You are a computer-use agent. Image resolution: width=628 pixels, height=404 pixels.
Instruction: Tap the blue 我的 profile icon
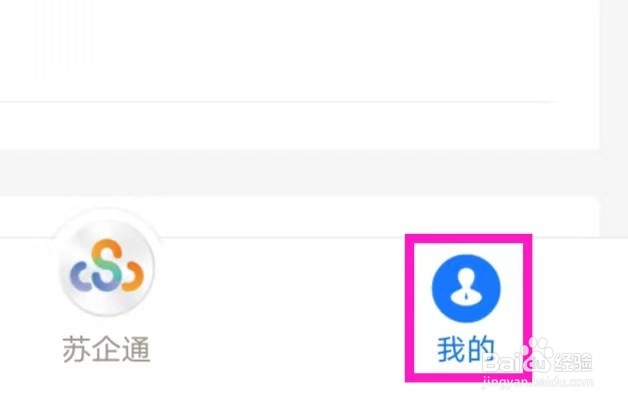point(466,288)
